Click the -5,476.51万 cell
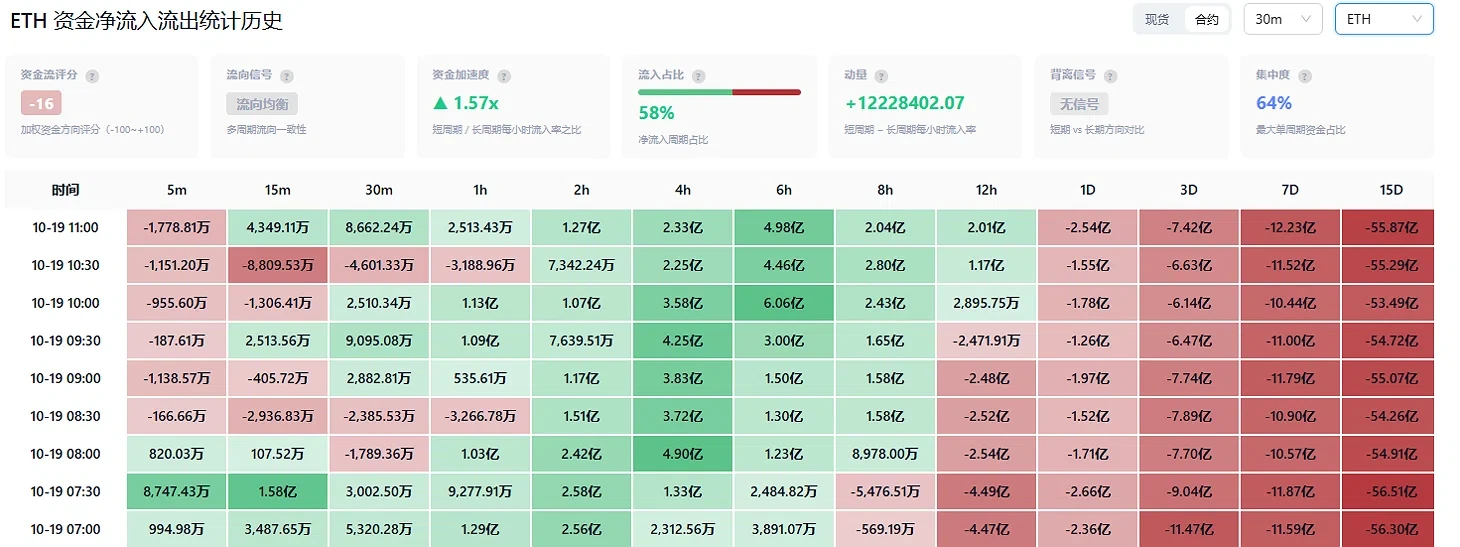Viewport: 1460px width, 547px height. click(x=885, y=491)
